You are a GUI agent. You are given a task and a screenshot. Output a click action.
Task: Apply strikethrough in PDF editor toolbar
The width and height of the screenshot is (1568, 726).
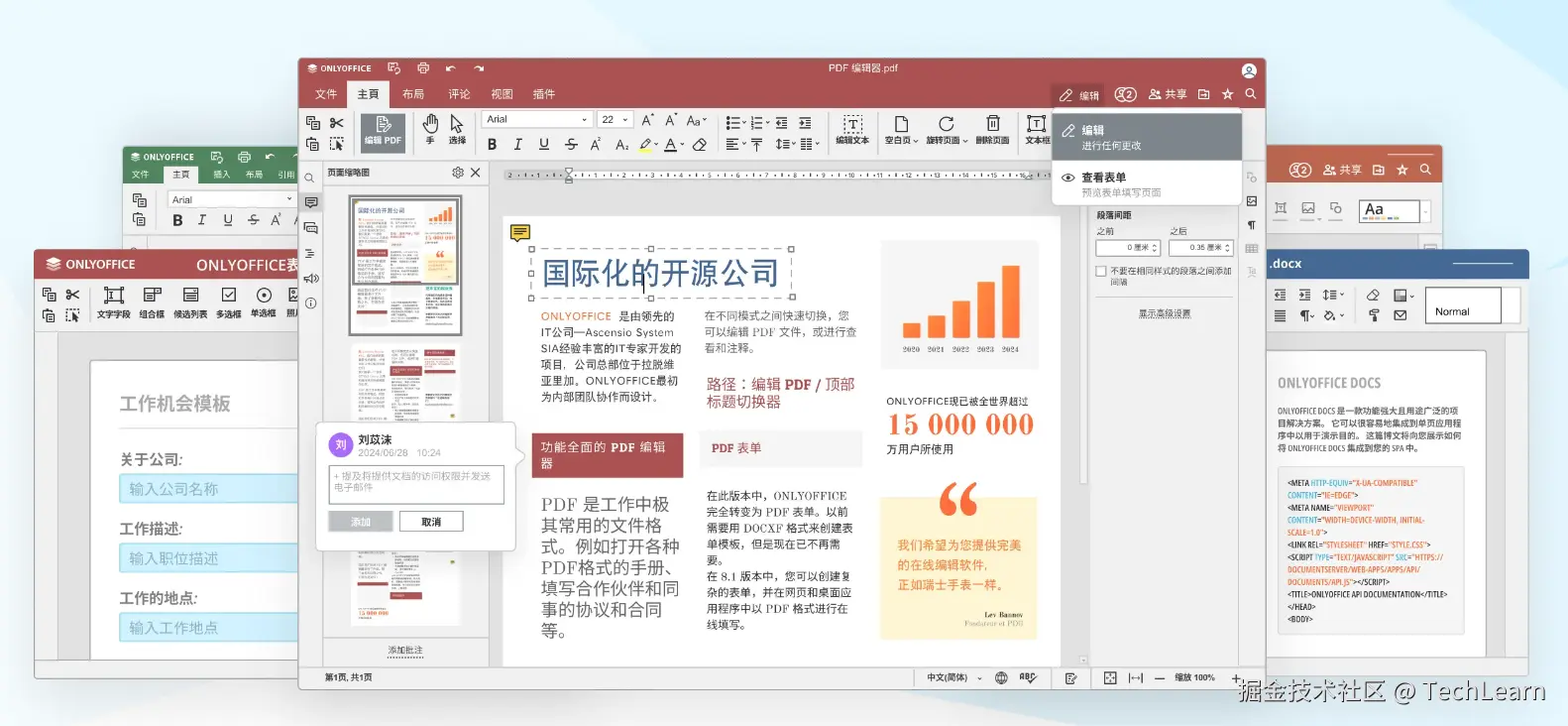tap(571, 145)
